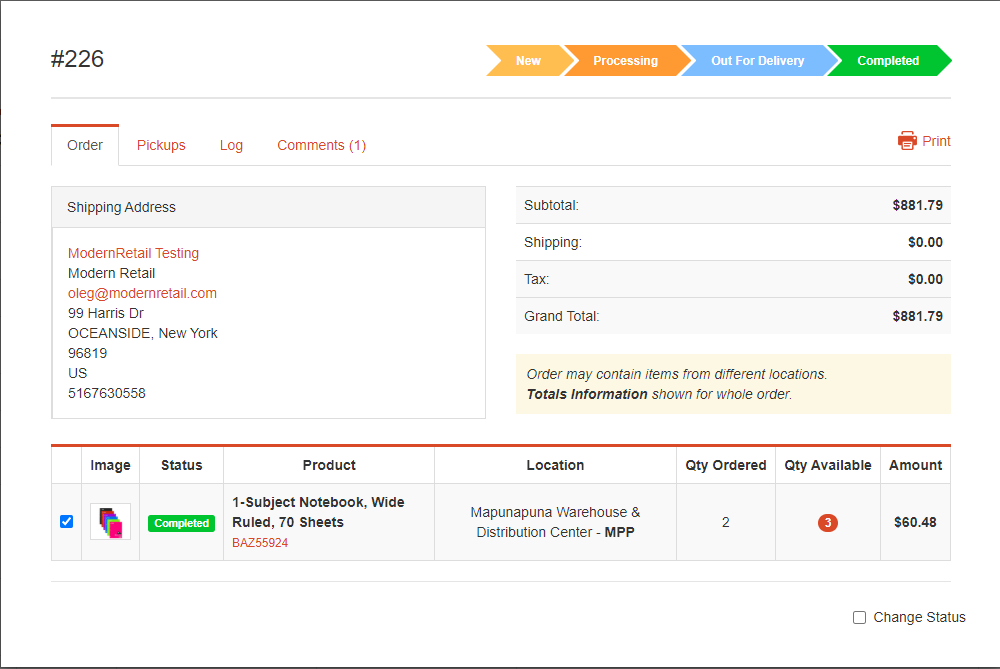Viewport: 1000px width, 669px height.
Task: Click the Qty Available column header
Action: [828, 466]
